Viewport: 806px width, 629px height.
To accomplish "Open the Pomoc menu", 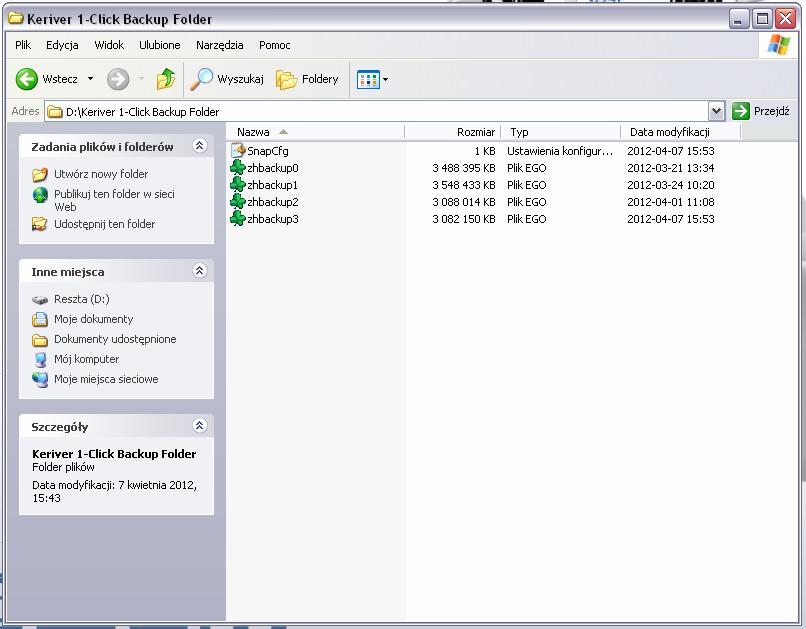I will tap(274, 45).
